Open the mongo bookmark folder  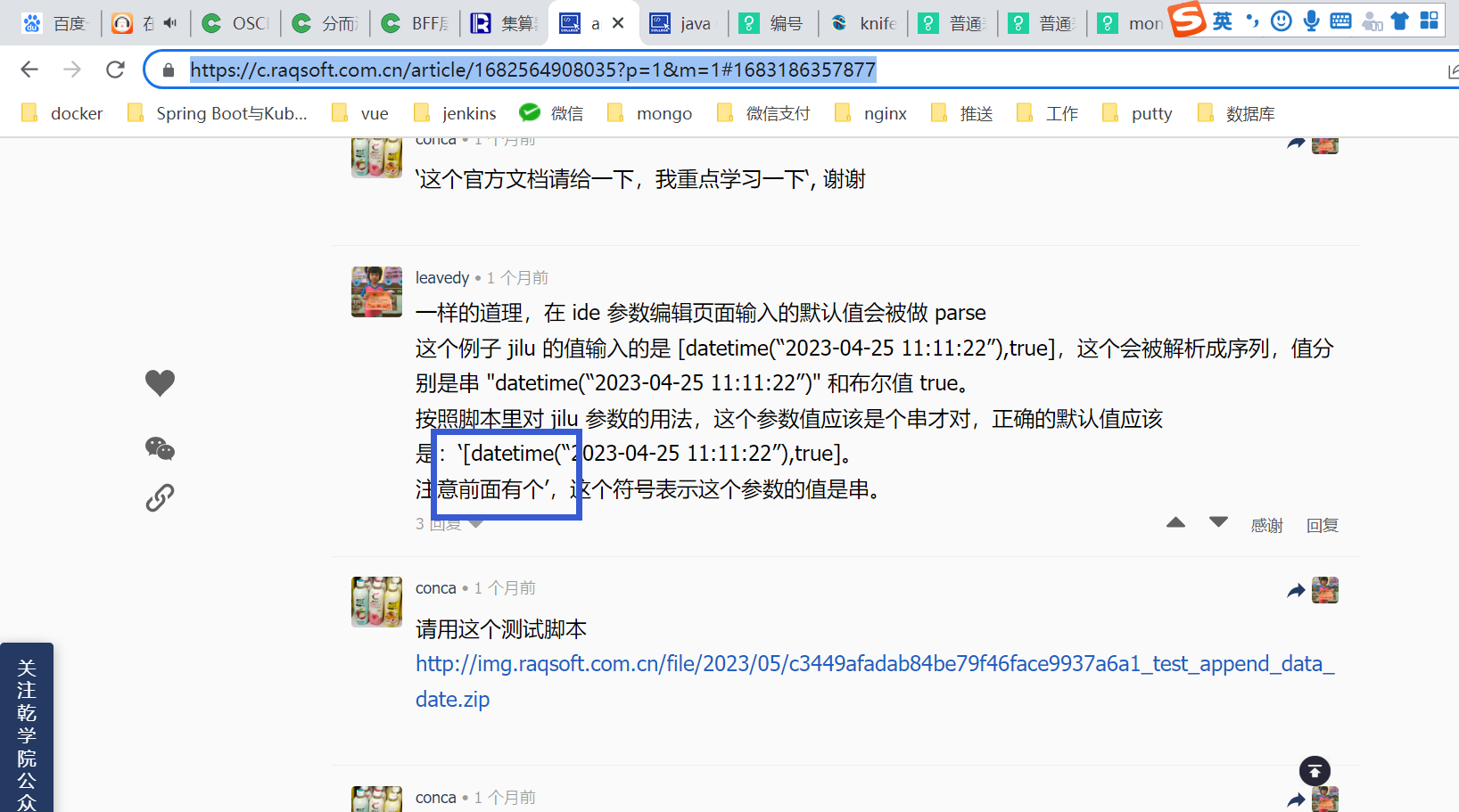[x=649, y=113]
